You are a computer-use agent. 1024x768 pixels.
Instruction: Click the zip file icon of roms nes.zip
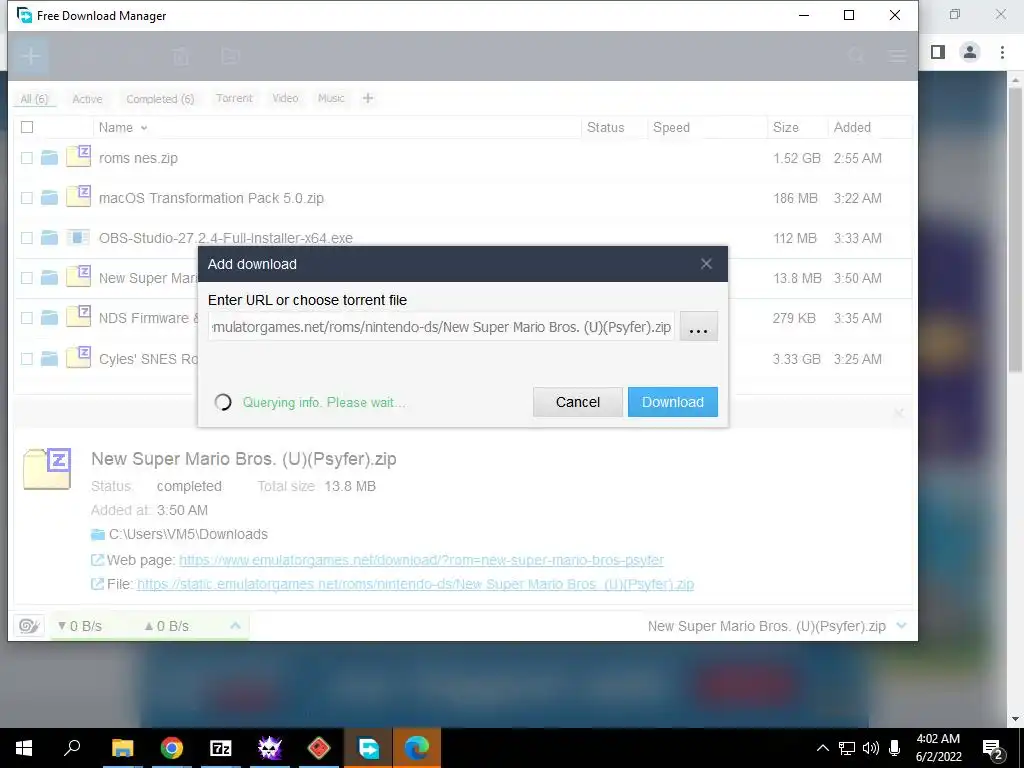click(78, 157)
